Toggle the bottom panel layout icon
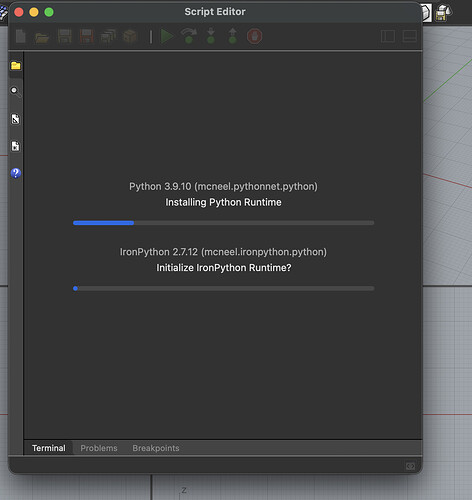Viewport: 472px width, 500px height. 410,36
